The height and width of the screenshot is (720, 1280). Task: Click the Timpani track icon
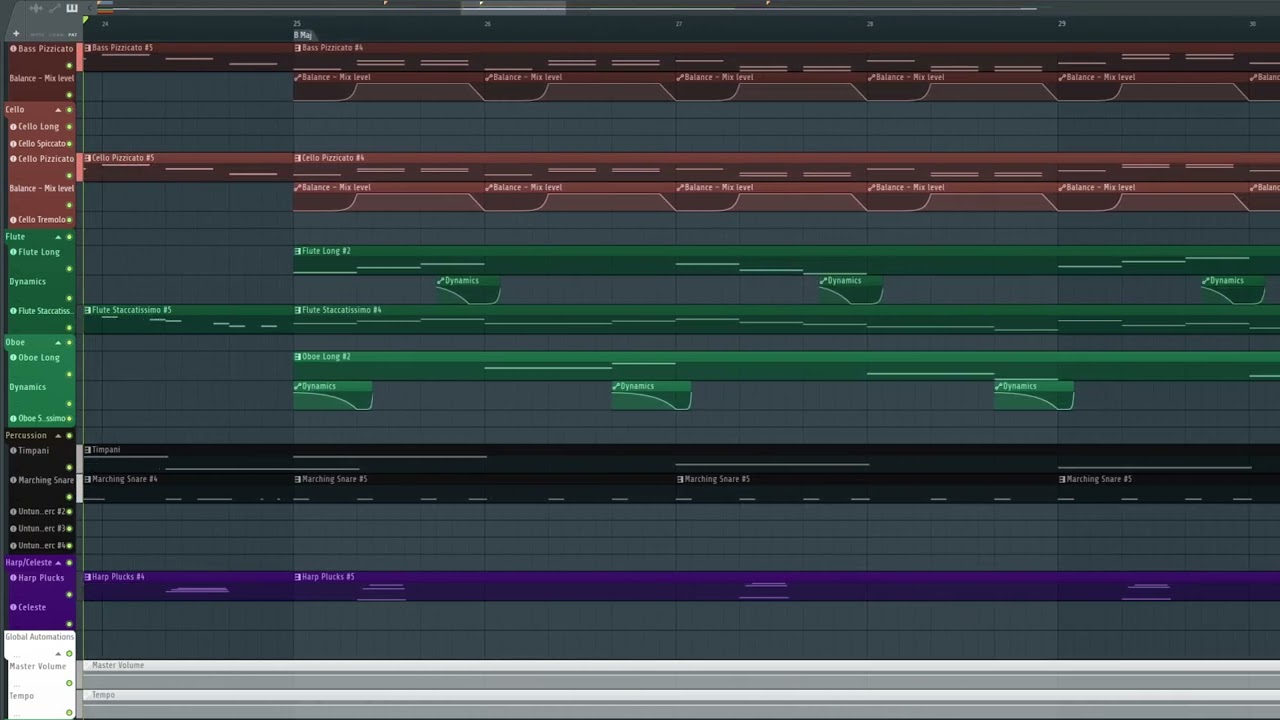click(13, 450)
